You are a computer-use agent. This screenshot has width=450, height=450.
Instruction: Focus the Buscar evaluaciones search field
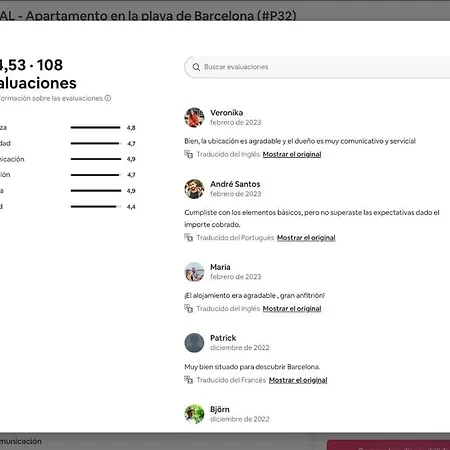pos(317,67)
